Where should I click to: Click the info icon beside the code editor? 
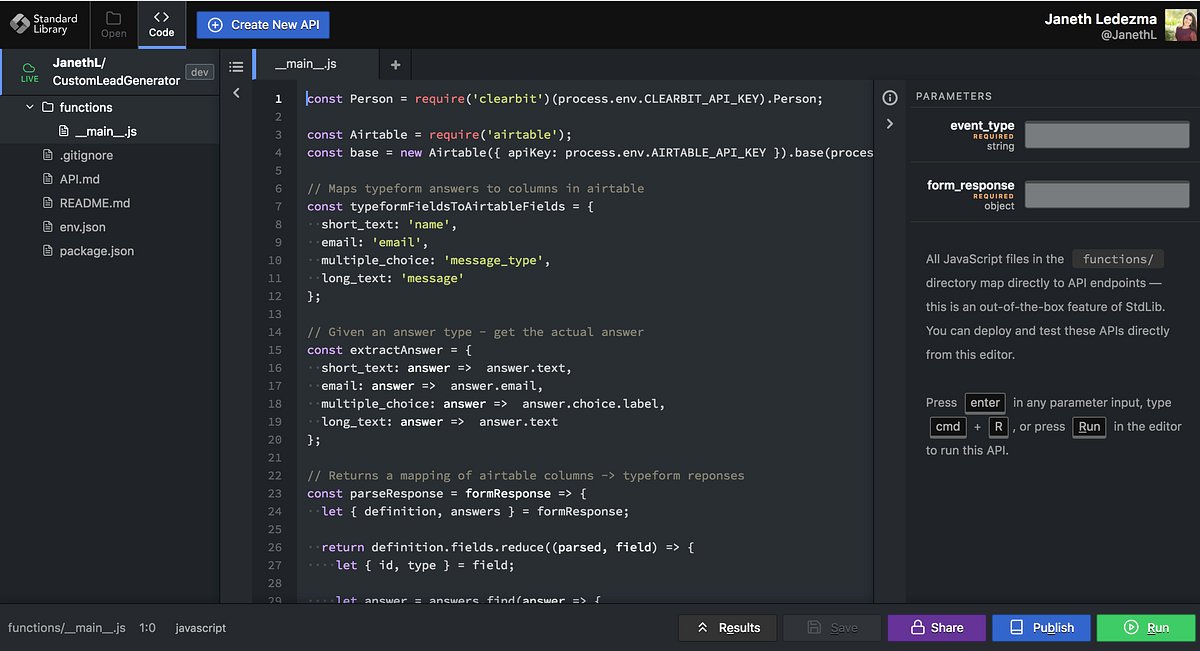click(x=889, y=97)
